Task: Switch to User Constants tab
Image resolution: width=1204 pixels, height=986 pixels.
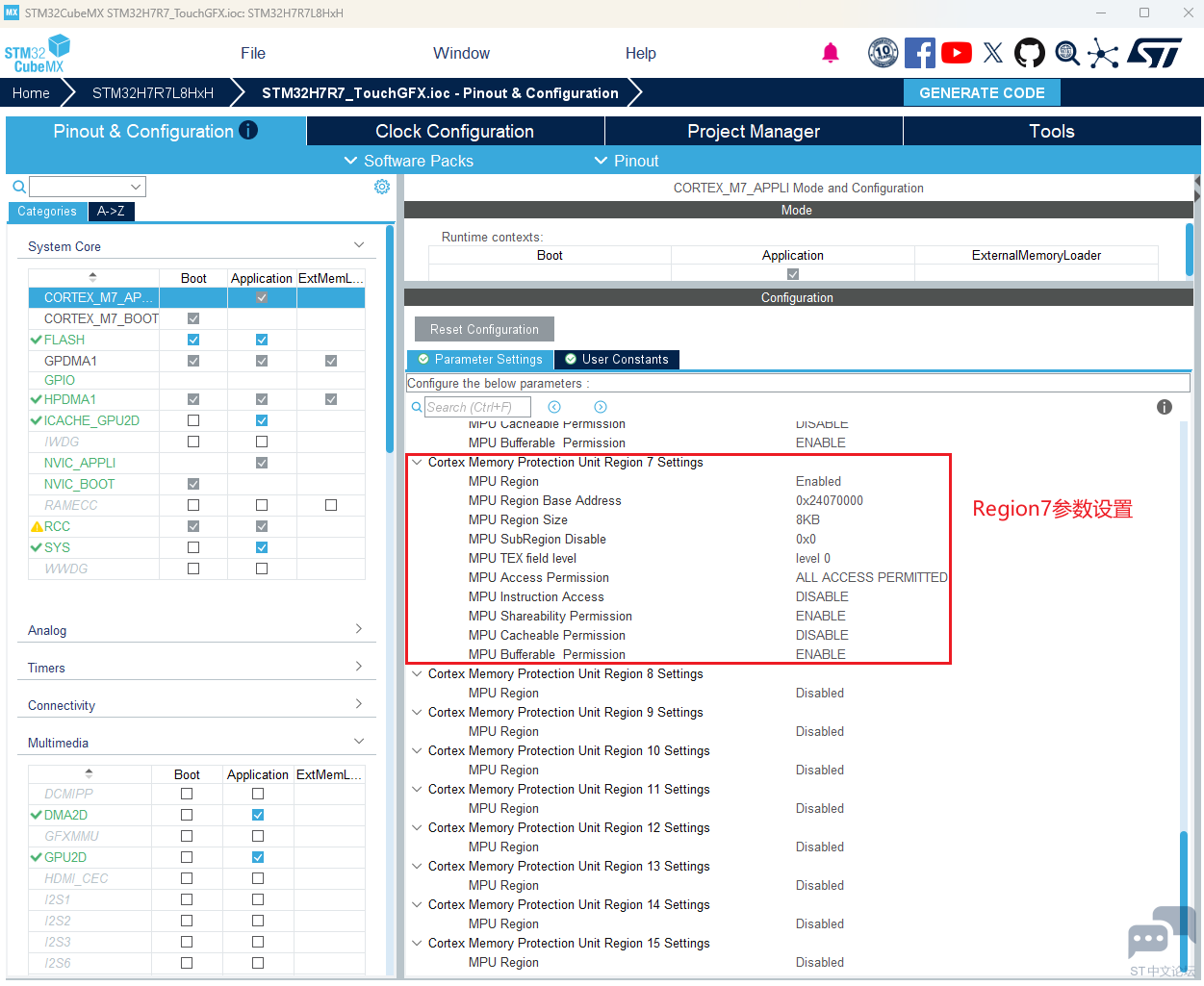Action: (x=617, y=360)
